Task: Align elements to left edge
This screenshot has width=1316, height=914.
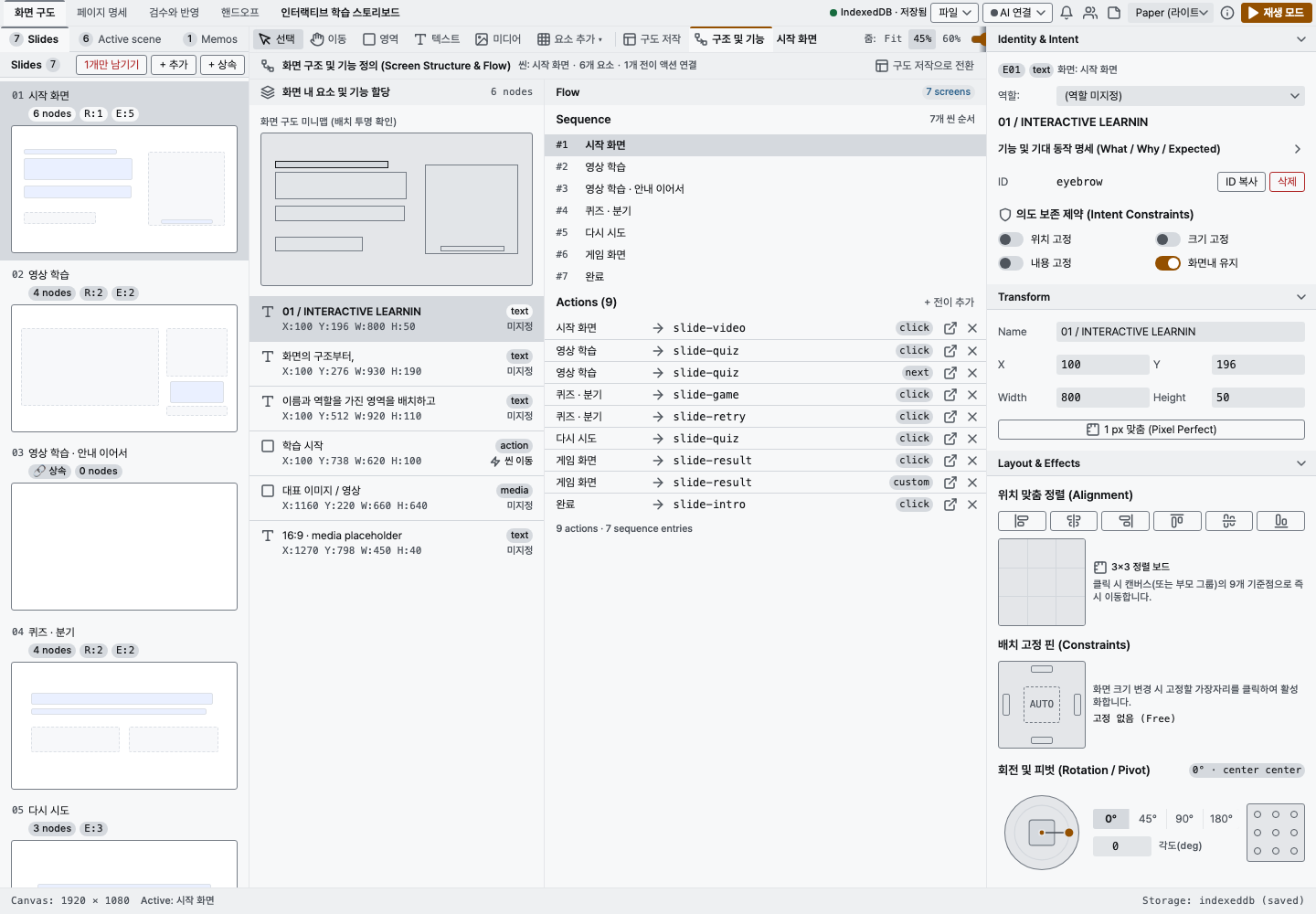Action: [1022, 521]
